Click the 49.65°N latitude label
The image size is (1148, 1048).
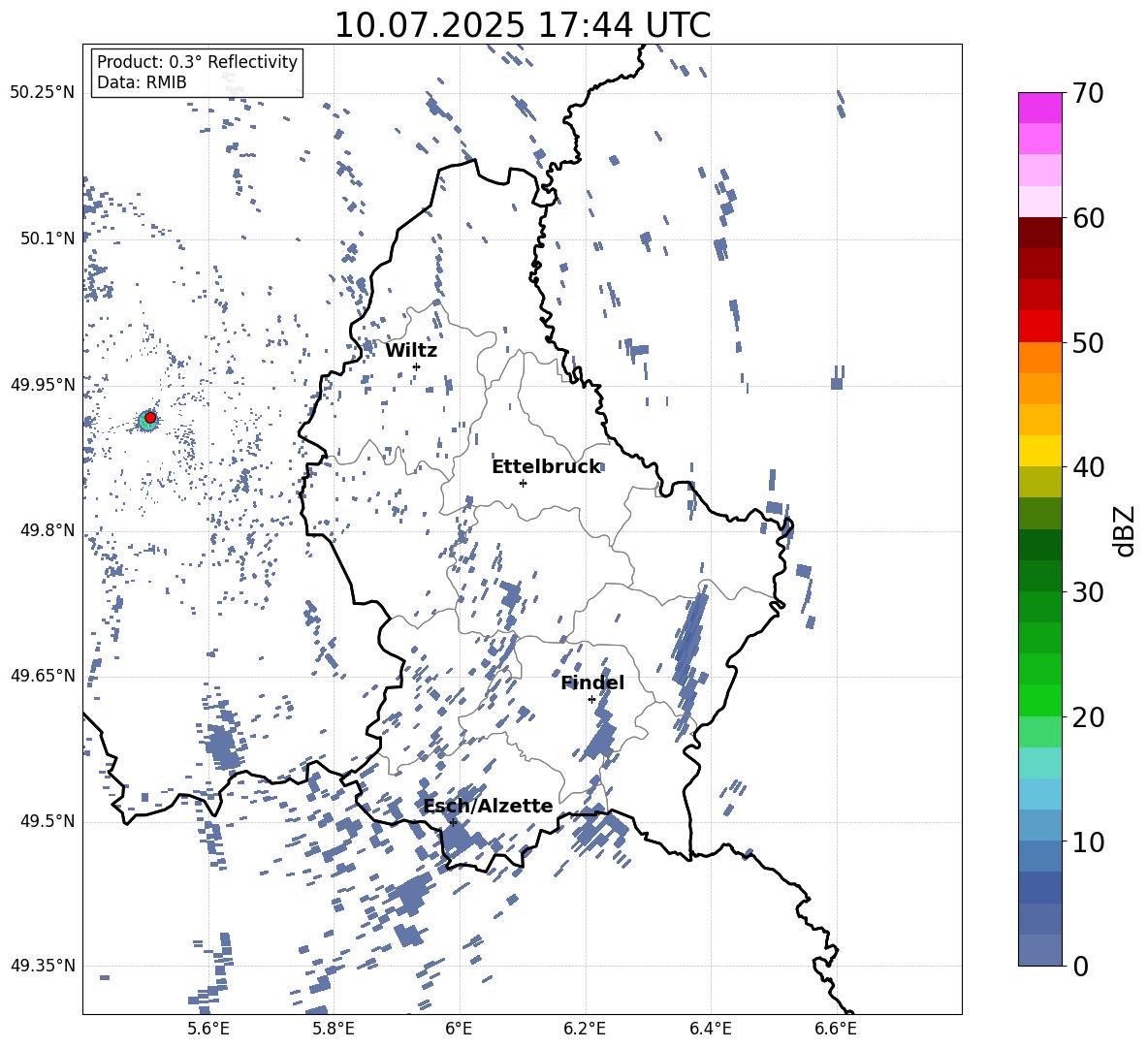[x=42, y=675]
